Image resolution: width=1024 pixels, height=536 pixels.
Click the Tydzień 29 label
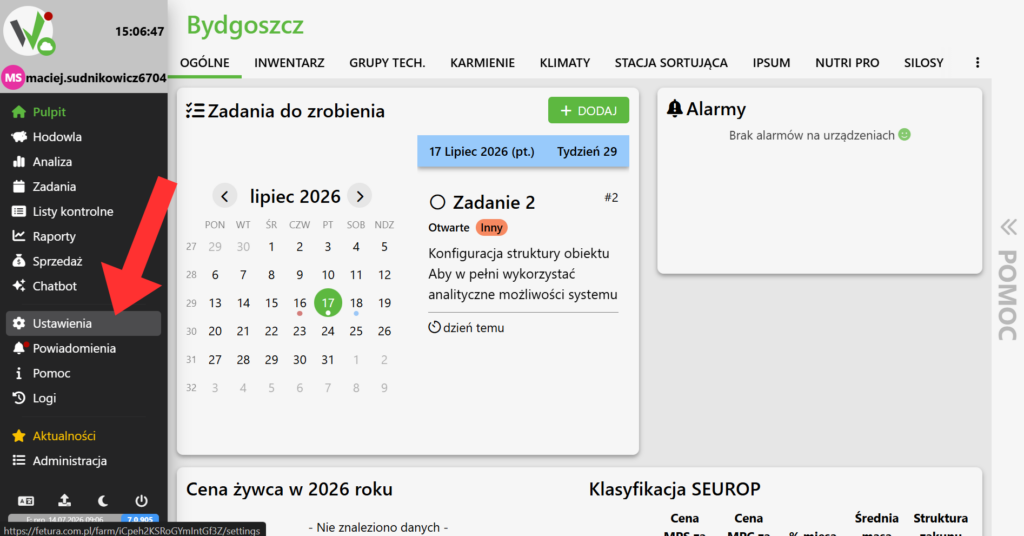586,151
